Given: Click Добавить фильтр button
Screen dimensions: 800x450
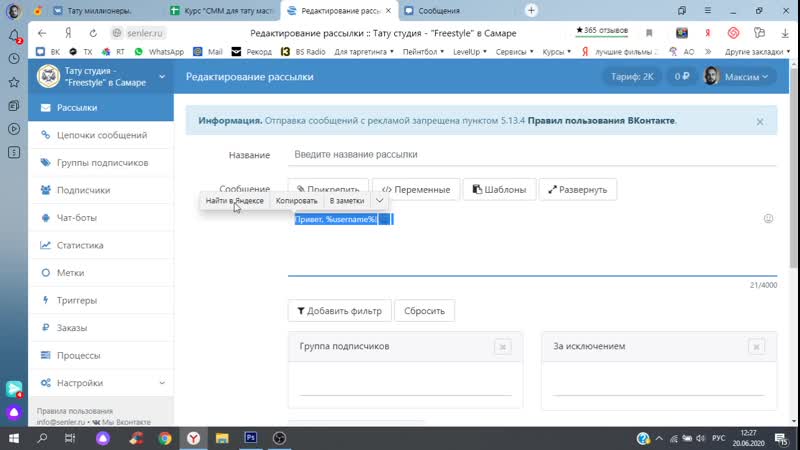Looking at the screenshot, I should click(340, 311).
